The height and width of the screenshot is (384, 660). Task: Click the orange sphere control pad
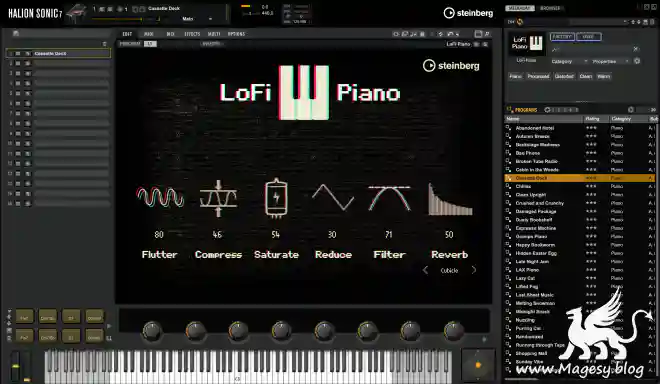click(478, 365)
